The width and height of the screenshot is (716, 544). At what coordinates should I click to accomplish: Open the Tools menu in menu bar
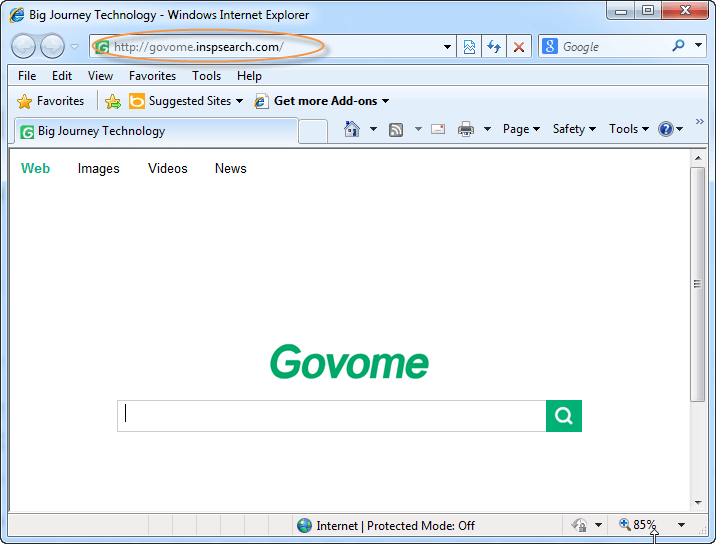pos(206,76)
